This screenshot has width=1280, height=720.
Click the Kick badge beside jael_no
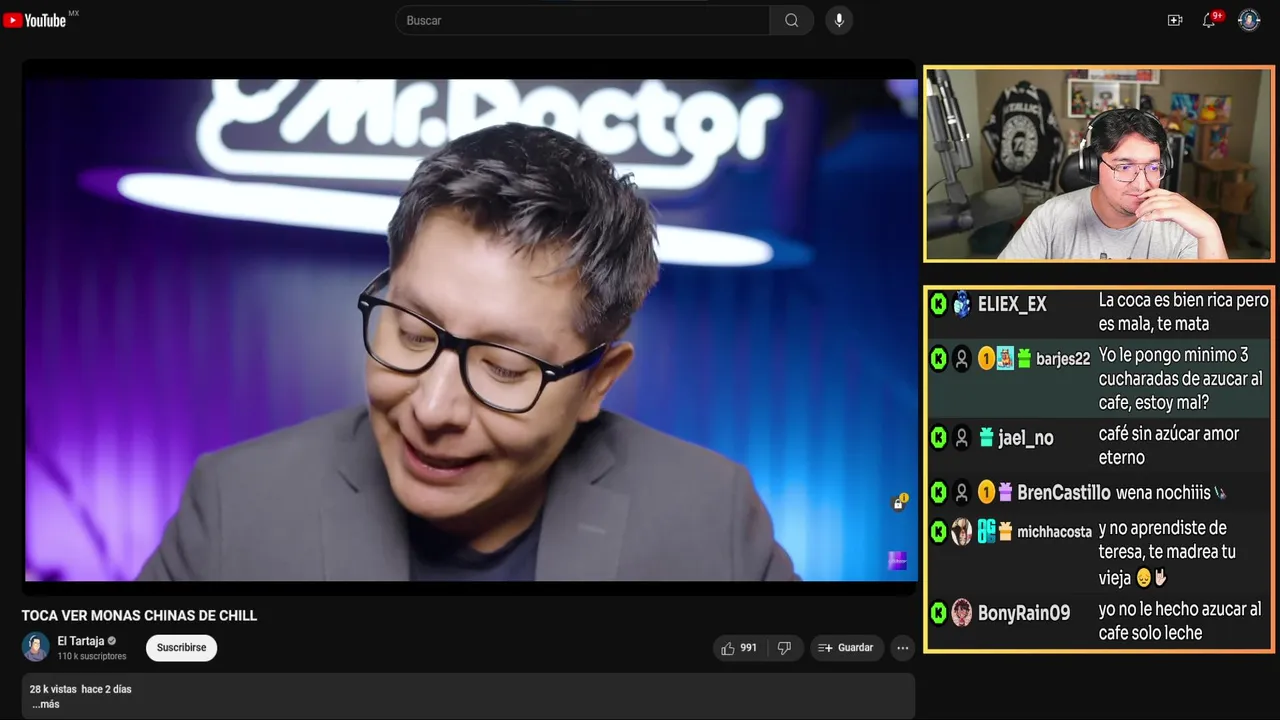click(x=938, y=438)
